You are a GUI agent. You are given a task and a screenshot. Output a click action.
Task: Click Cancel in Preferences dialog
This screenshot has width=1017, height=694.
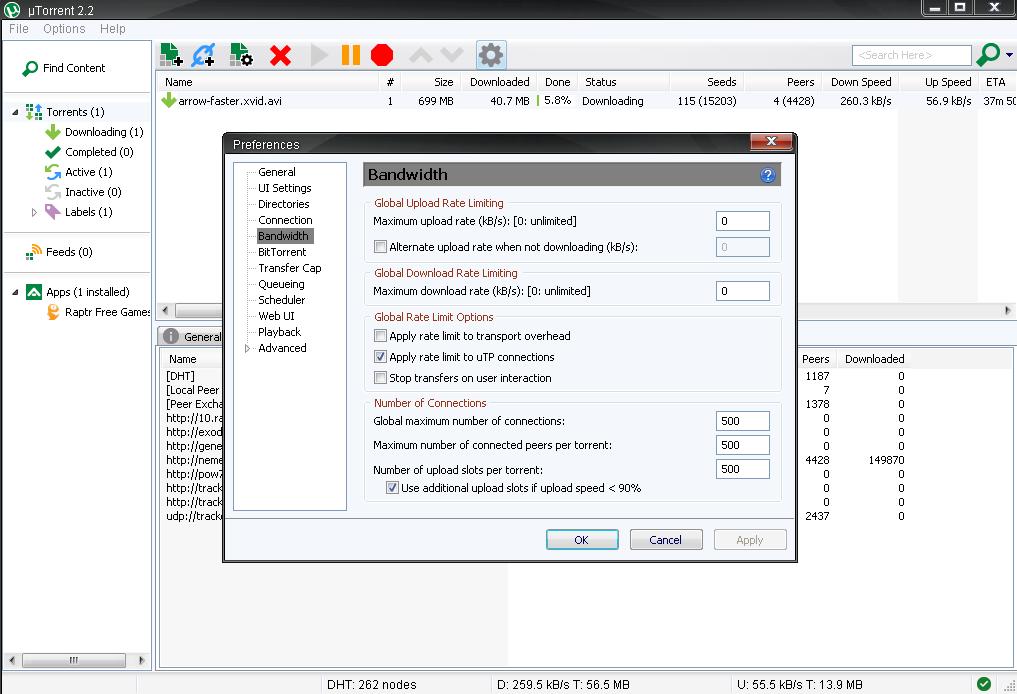coord(665,540)
